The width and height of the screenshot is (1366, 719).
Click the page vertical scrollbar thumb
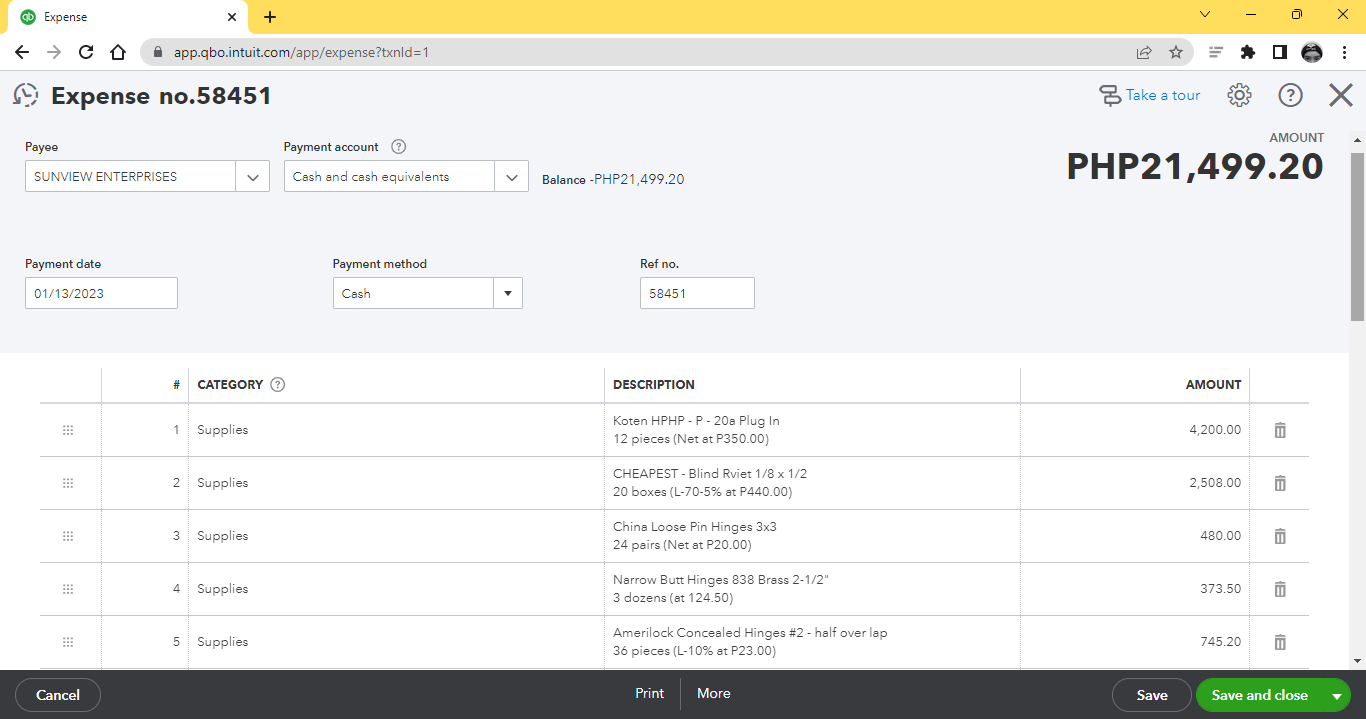coord(1357,236)
